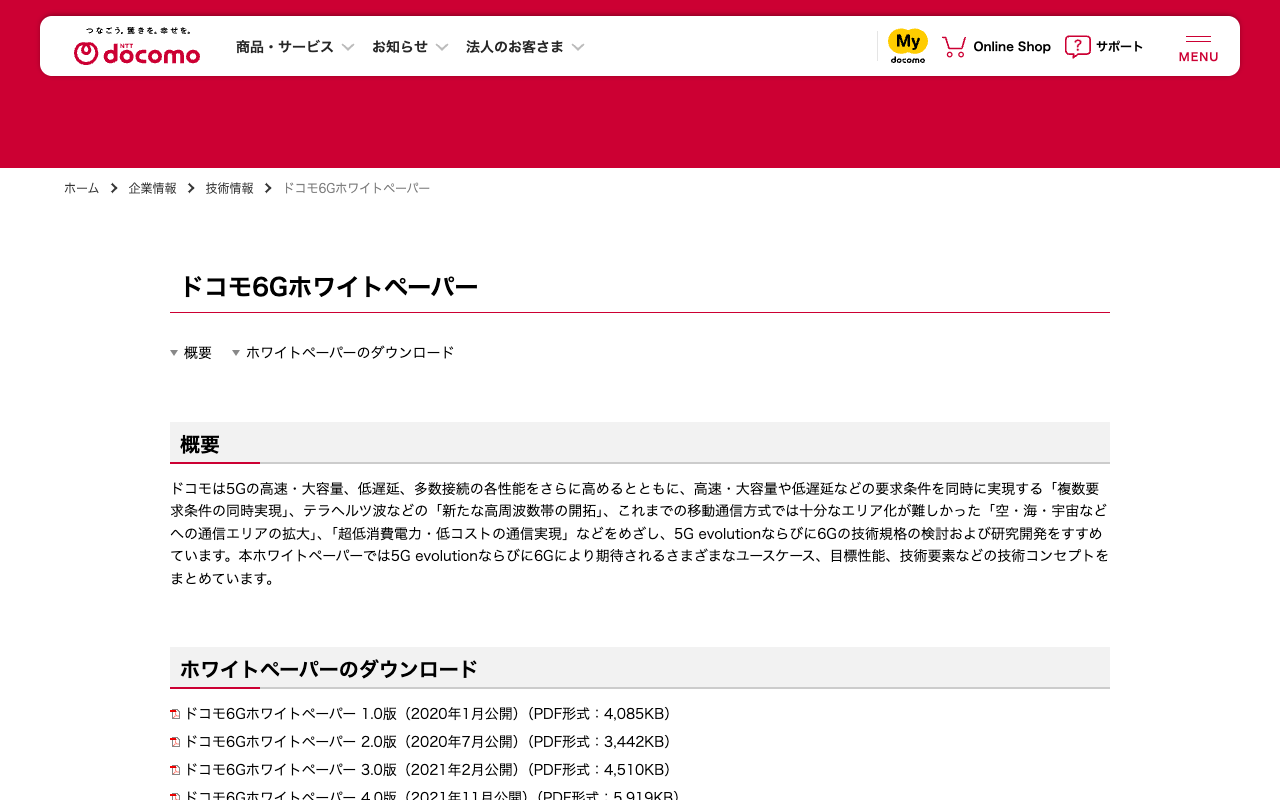The width and height of the screenshot is (1280, 800).
Task: Click the 概要 section heading
Action: [200, 445]
